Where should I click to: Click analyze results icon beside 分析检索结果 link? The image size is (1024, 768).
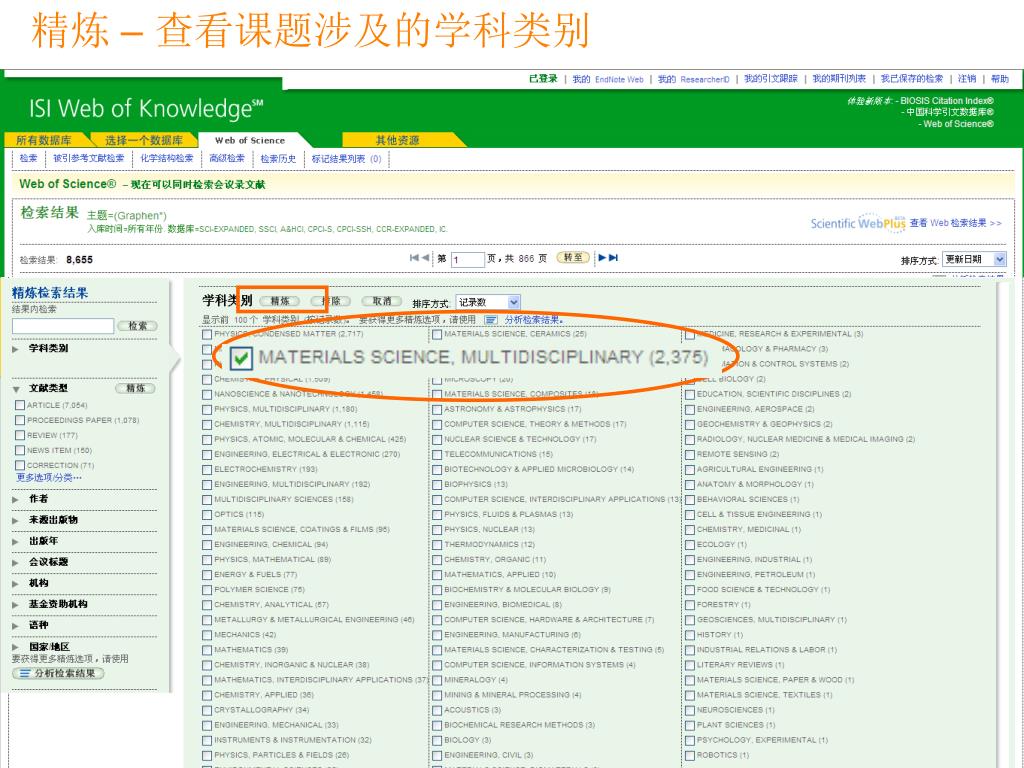491,320
